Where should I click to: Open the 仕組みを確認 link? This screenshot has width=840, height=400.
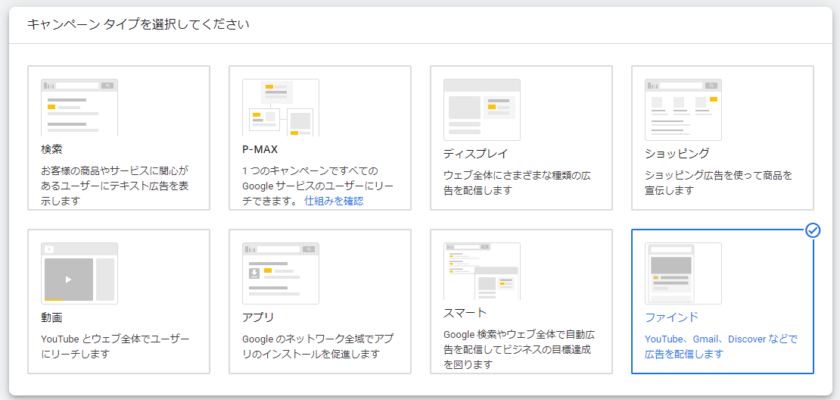[334, 201]
